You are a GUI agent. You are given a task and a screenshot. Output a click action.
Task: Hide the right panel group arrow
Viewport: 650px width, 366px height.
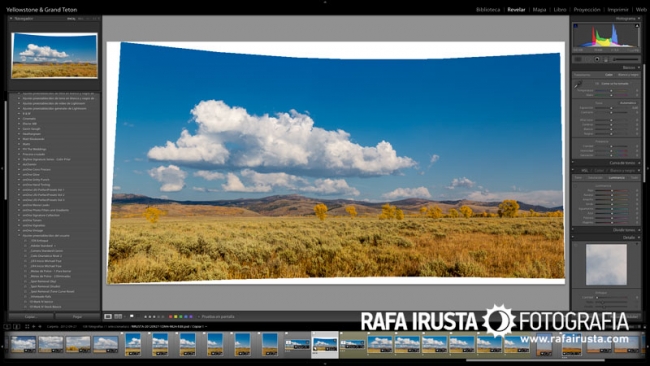point(648,168)
